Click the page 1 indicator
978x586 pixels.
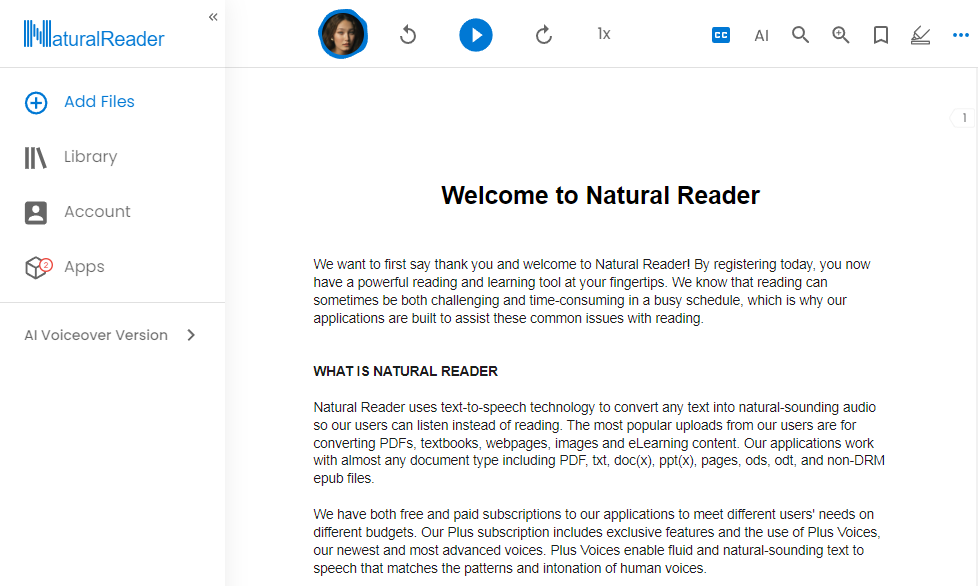coord(964,118)
